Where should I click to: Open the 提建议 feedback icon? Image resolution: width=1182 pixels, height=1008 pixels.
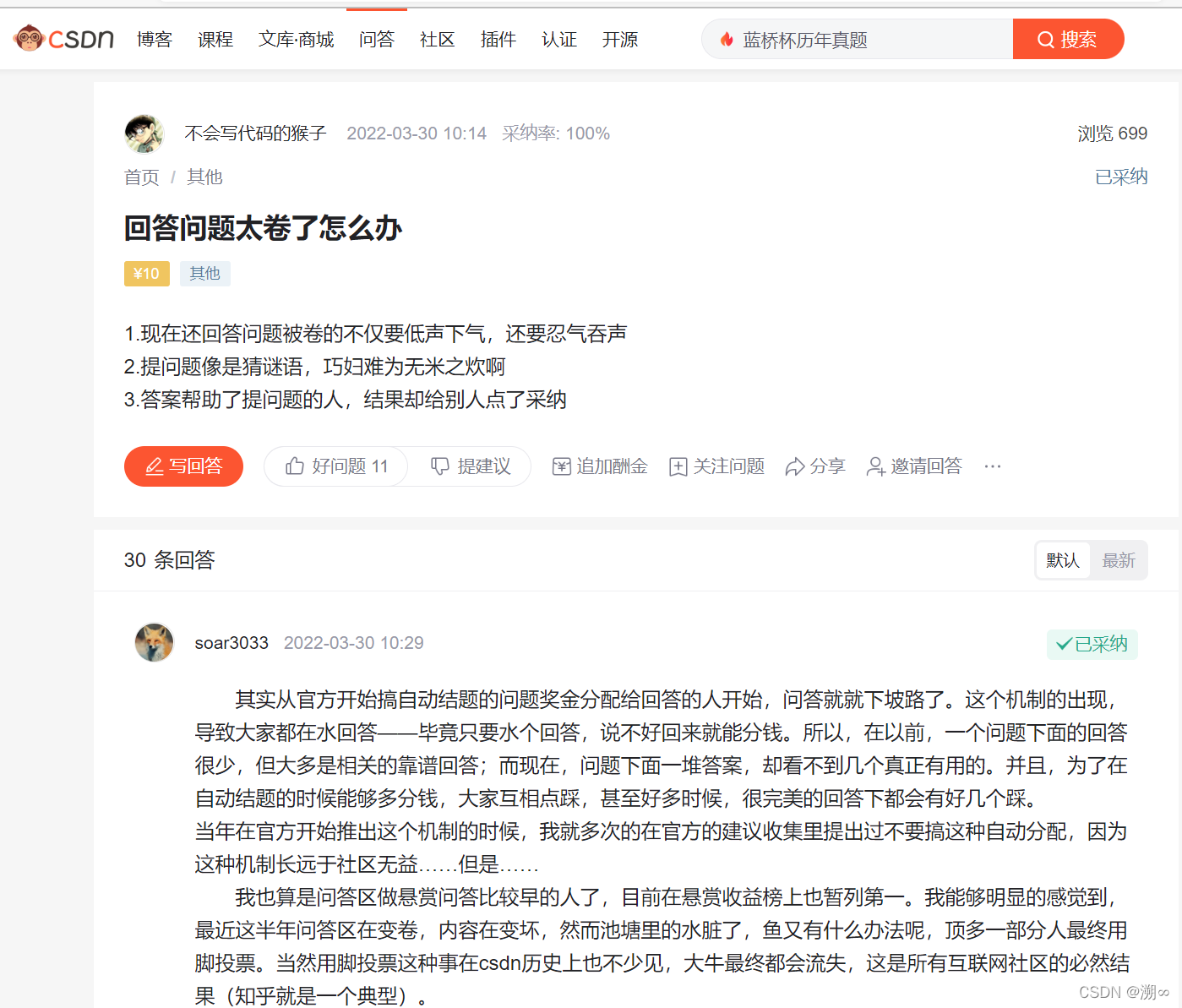pyautogui.click(x=440, y=466)
